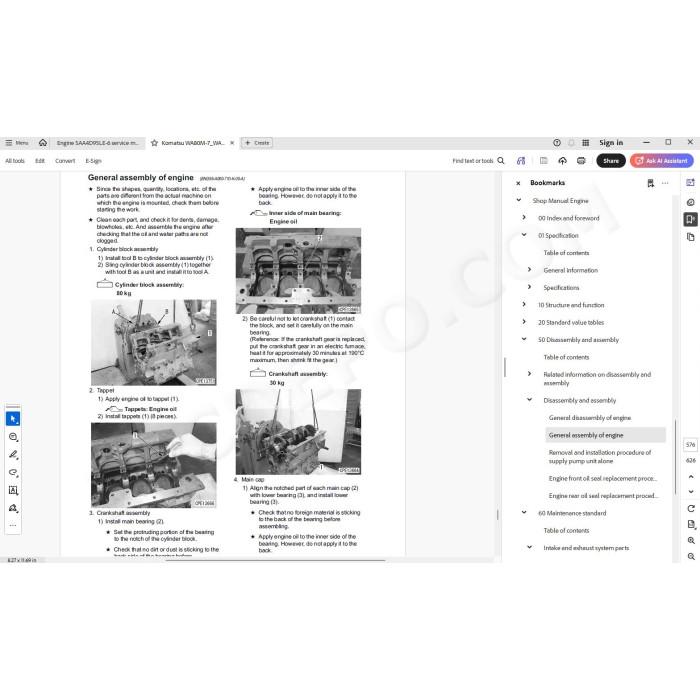Viewport: 700px width, 700px height.
Task: Open Engine front oil seal replacement bookmark
Action: click(603, 479)
